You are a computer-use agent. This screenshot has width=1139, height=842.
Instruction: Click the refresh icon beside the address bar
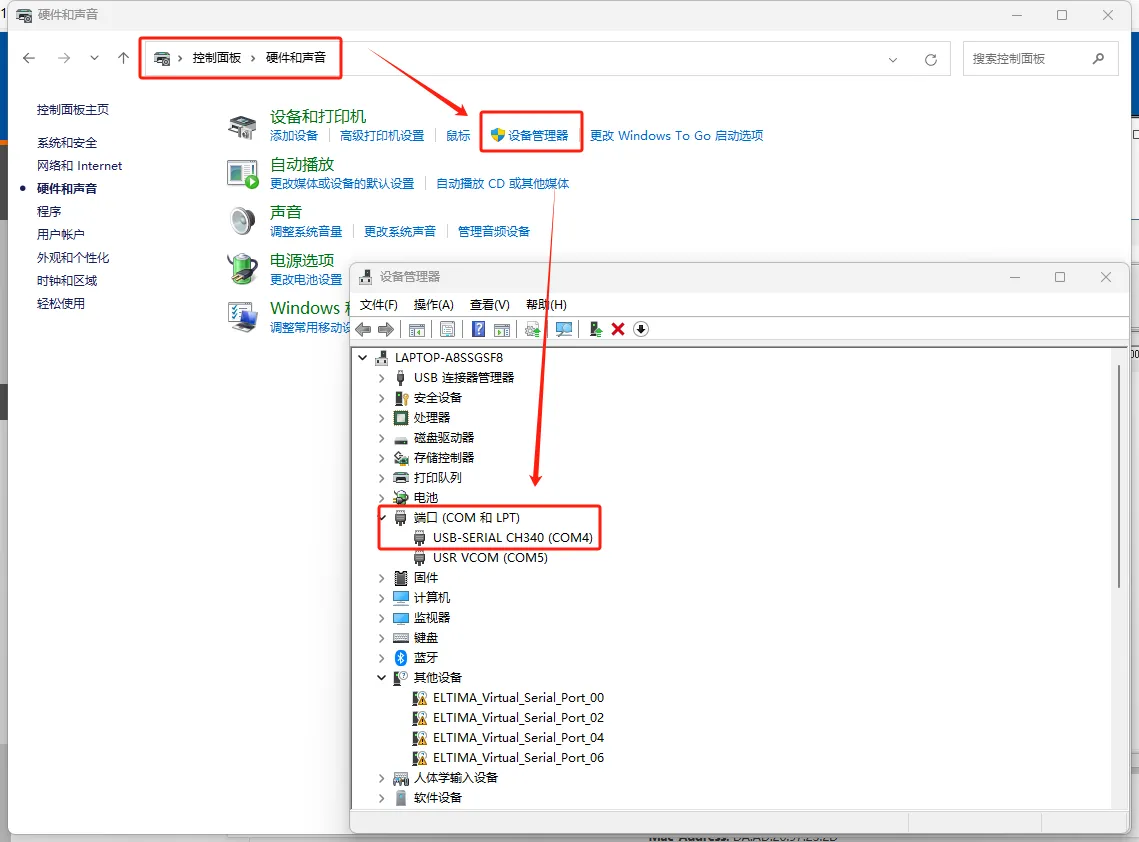coord(931,60)
